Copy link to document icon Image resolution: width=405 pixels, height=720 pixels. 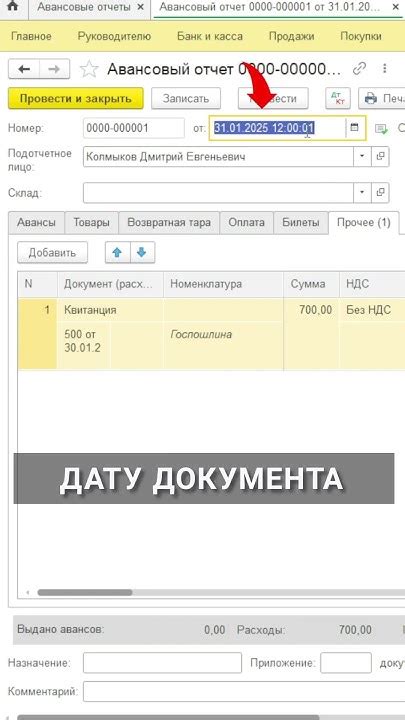click(x=360, y=69)
